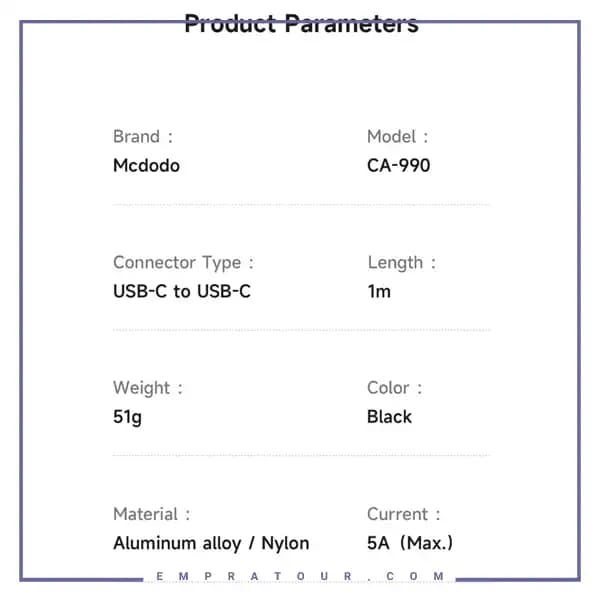Select the Color label
The width and height of the screenshot is (600, 600).
394,388
